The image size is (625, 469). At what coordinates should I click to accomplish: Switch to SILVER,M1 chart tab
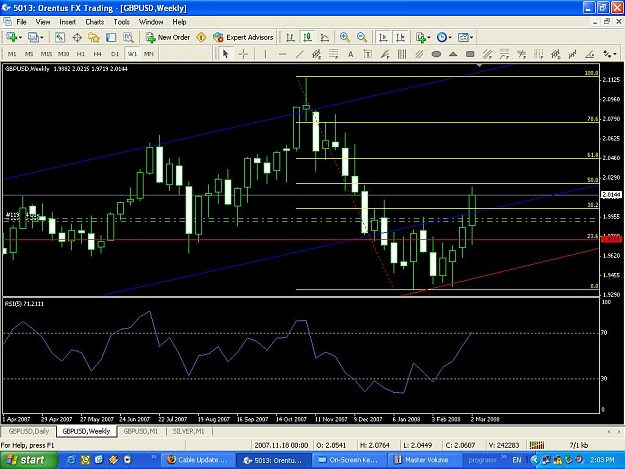(189, 431)
